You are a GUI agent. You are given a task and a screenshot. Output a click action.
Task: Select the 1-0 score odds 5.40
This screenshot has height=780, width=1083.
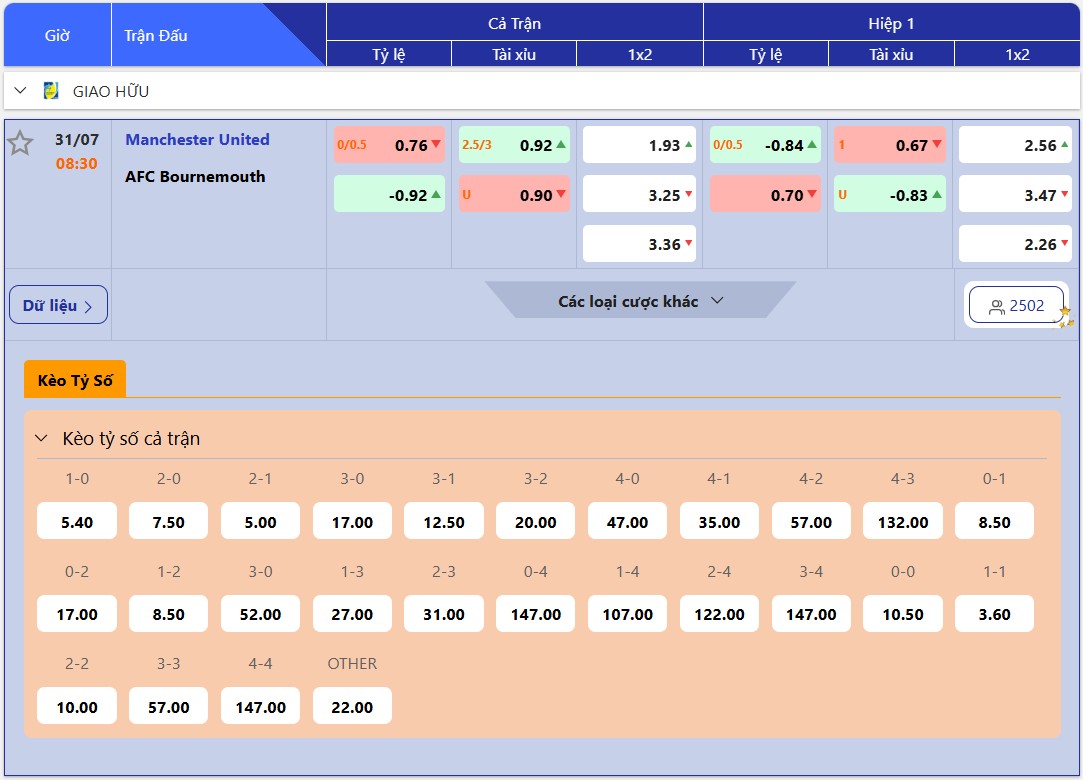coord(77,522)
